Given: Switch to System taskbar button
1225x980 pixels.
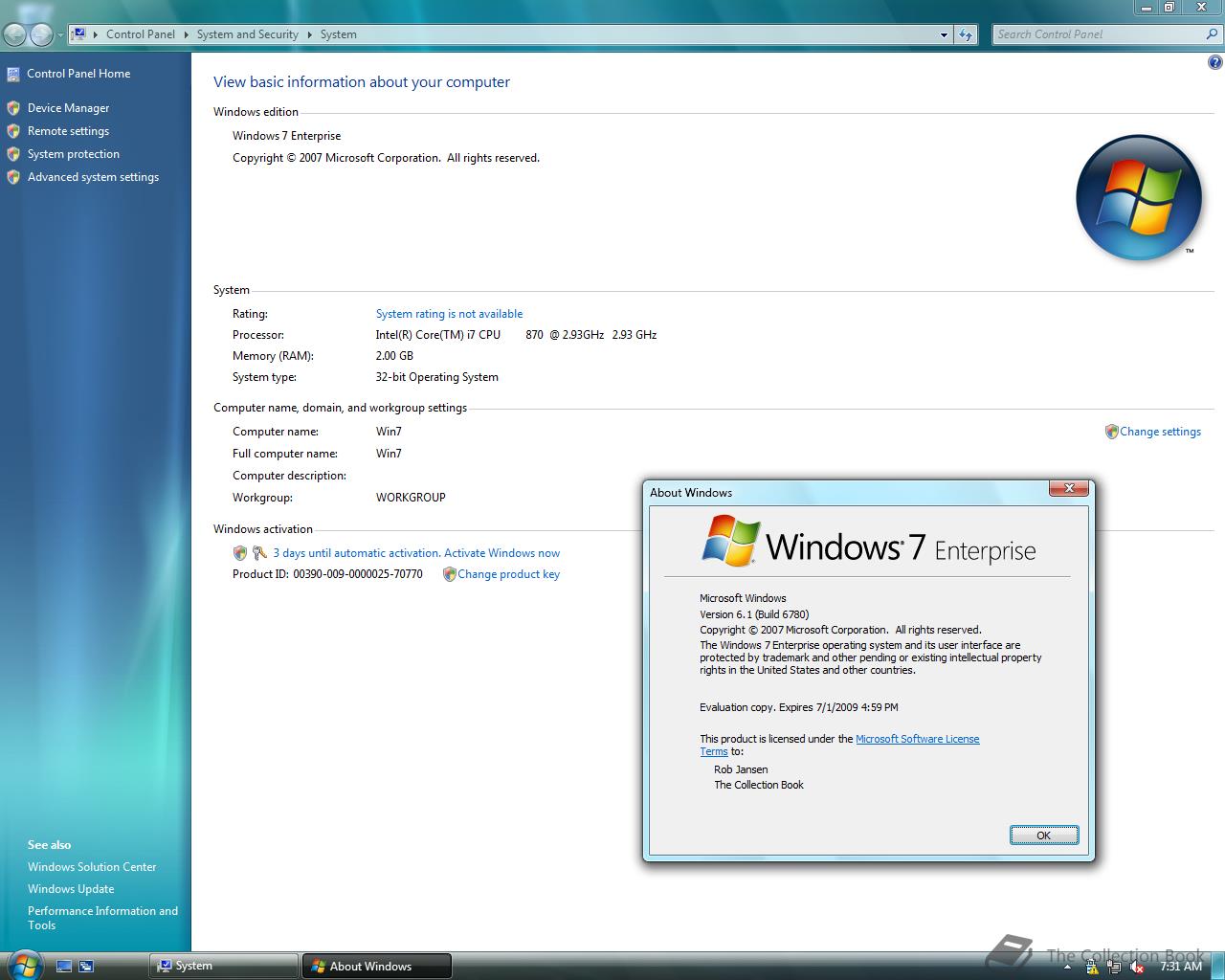Looking at the screenshot, I should (x=224, y=967).
